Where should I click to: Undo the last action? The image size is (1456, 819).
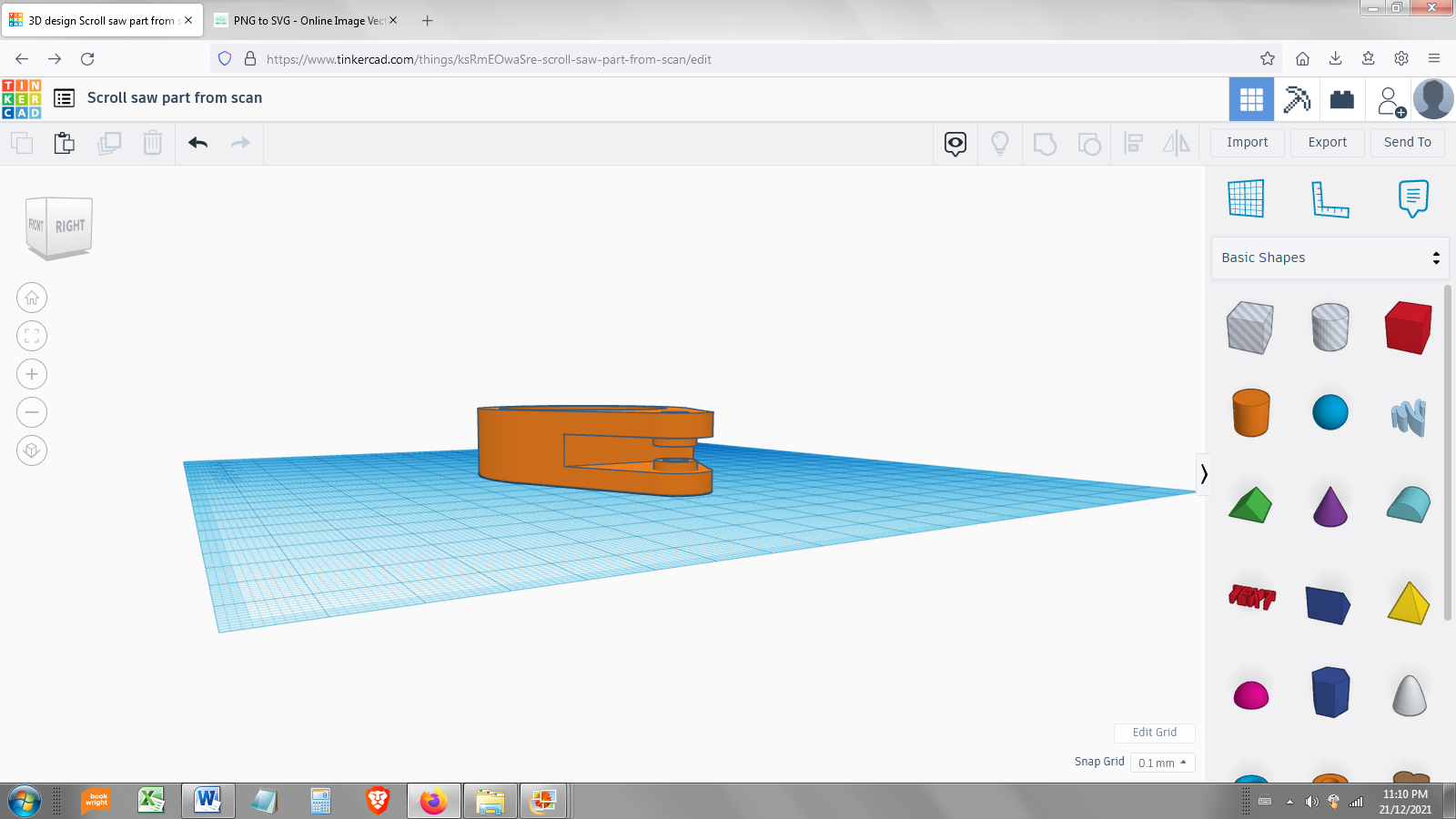[198, 143]
